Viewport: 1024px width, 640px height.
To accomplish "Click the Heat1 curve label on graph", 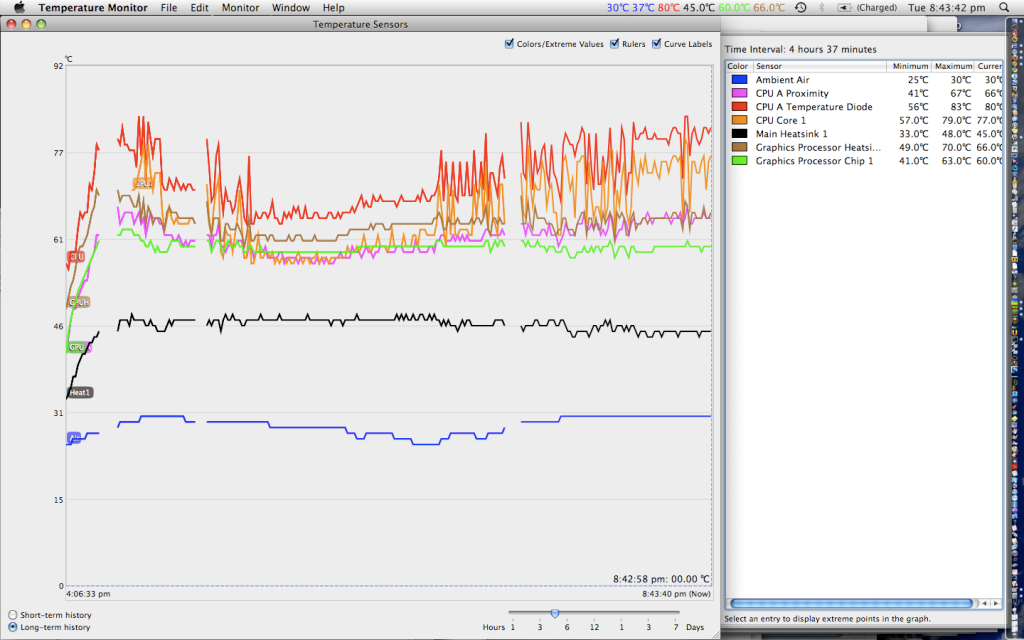I will point(79,393).
